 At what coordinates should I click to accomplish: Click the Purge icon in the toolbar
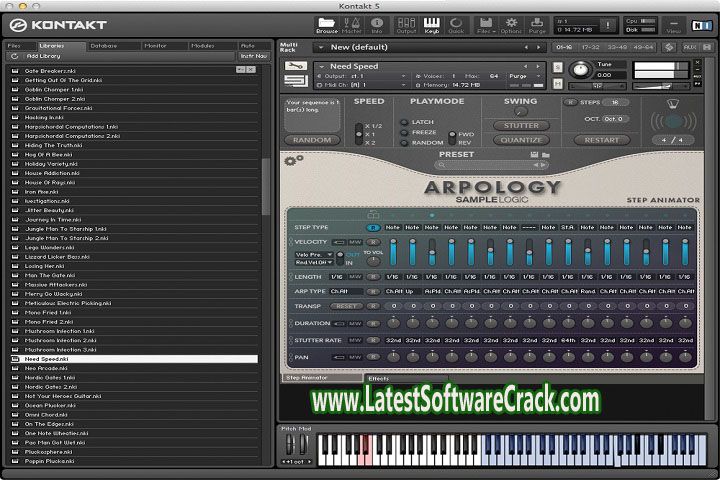pos(537,25)
